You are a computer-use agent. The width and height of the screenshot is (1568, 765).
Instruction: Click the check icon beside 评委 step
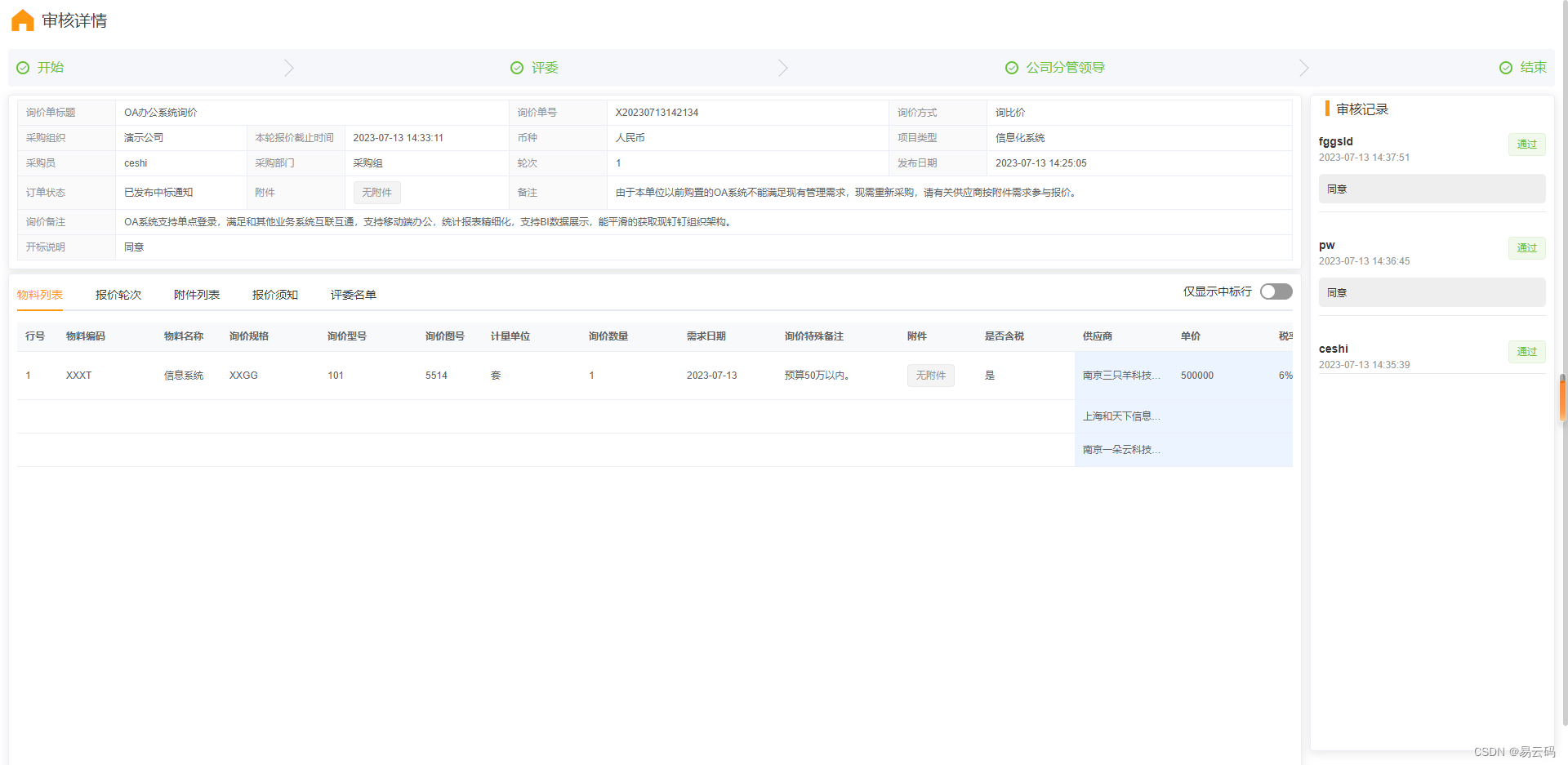point(517,68)
